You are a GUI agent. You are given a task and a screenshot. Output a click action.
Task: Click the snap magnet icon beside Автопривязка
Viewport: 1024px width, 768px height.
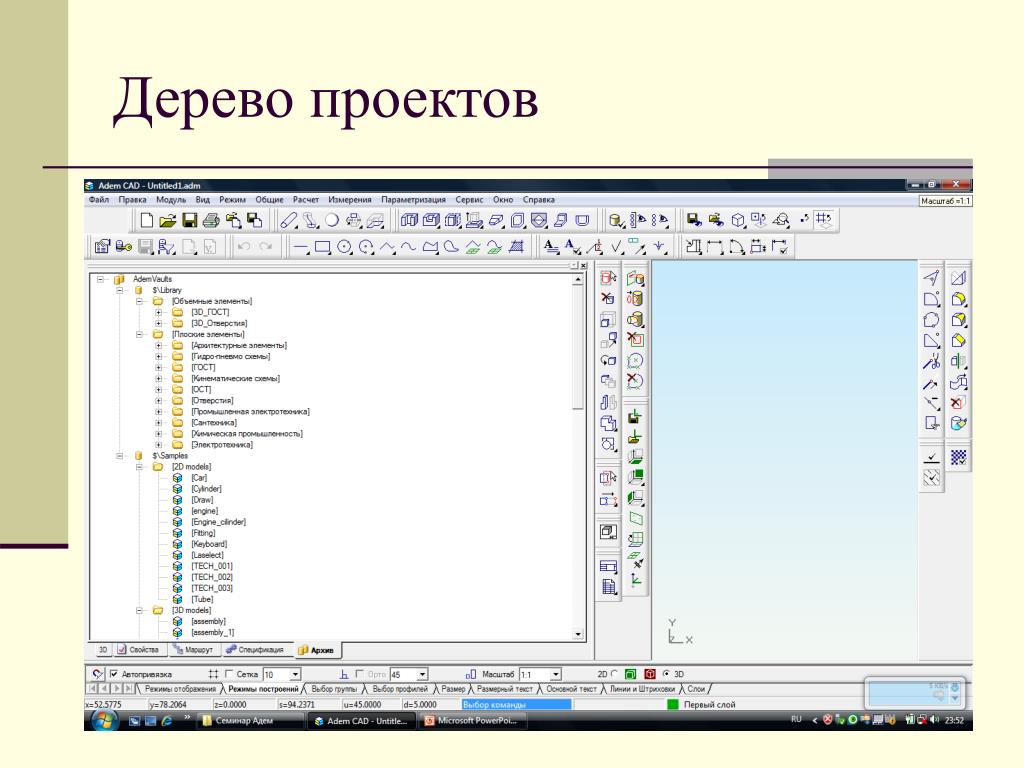pos(97,674)
